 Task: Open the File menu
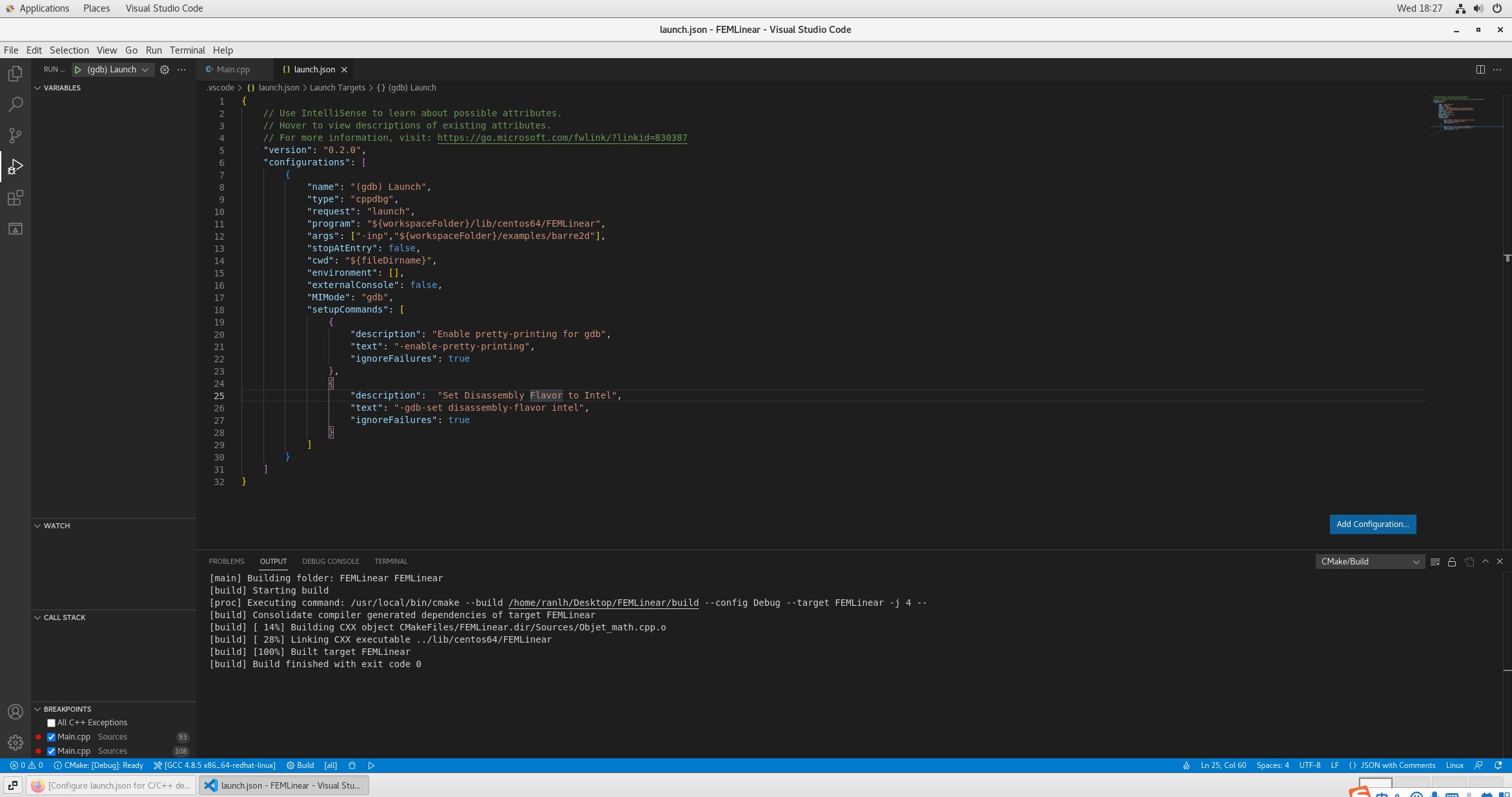11,50
